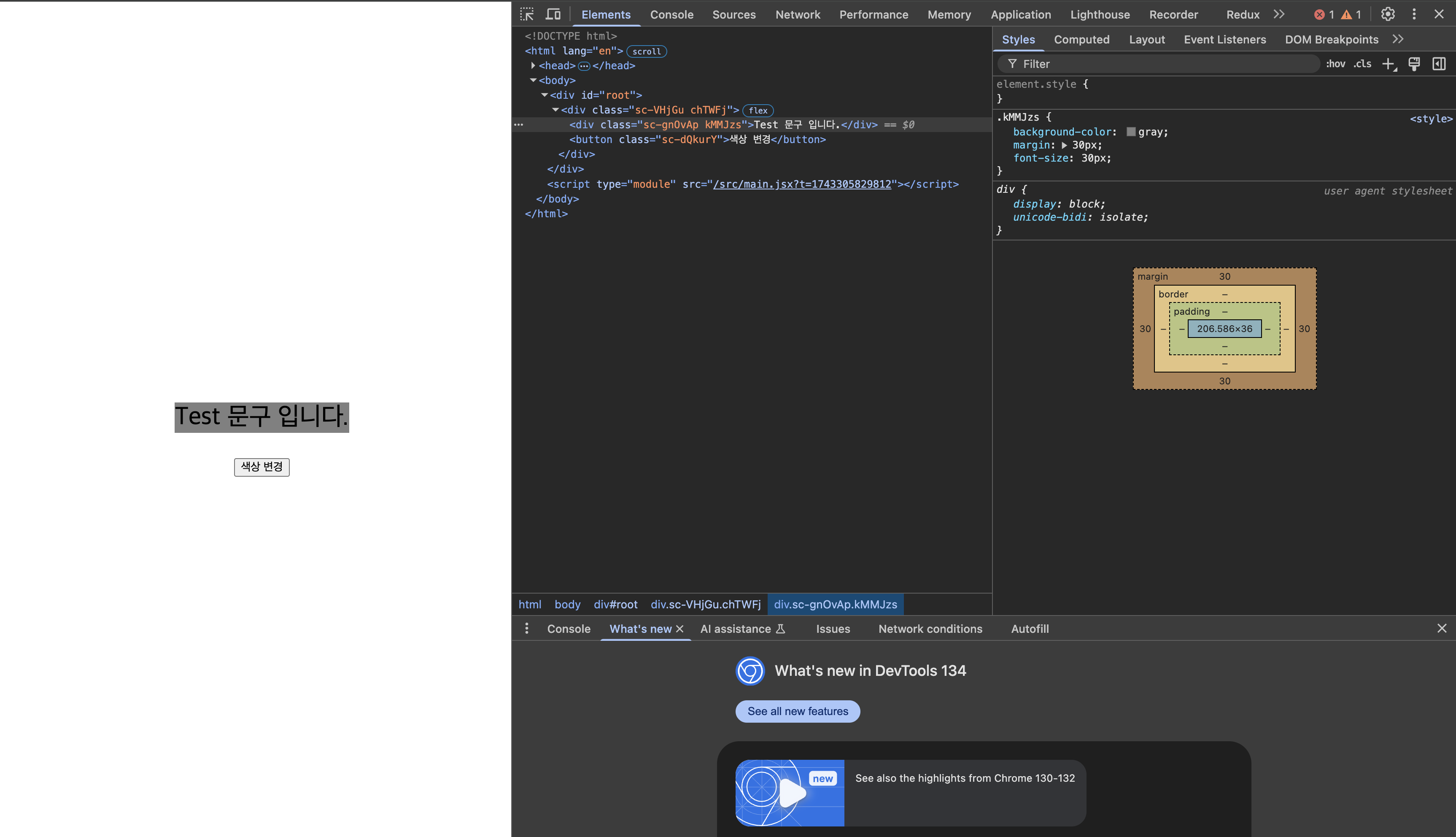Click the new style rule plus icon
The image size is (1456, 837).
coord(1388,64)
